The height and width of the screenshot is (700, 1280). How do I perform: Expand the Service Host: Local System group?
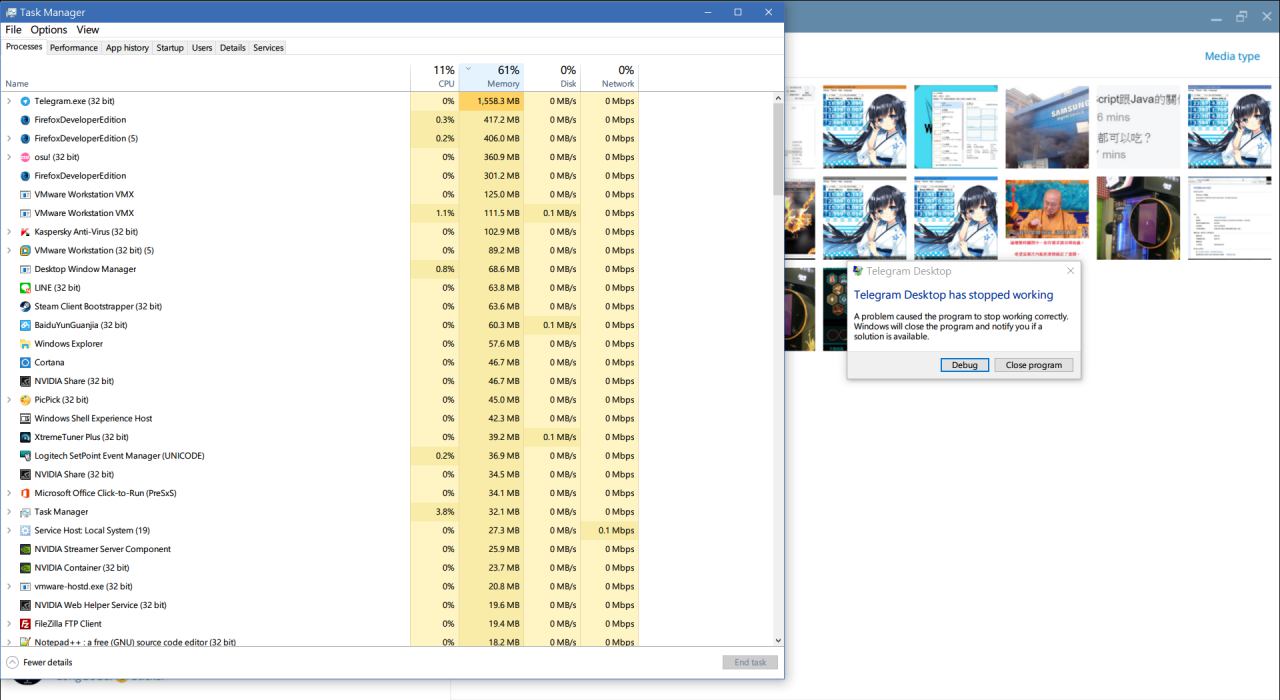pos(9,531)
